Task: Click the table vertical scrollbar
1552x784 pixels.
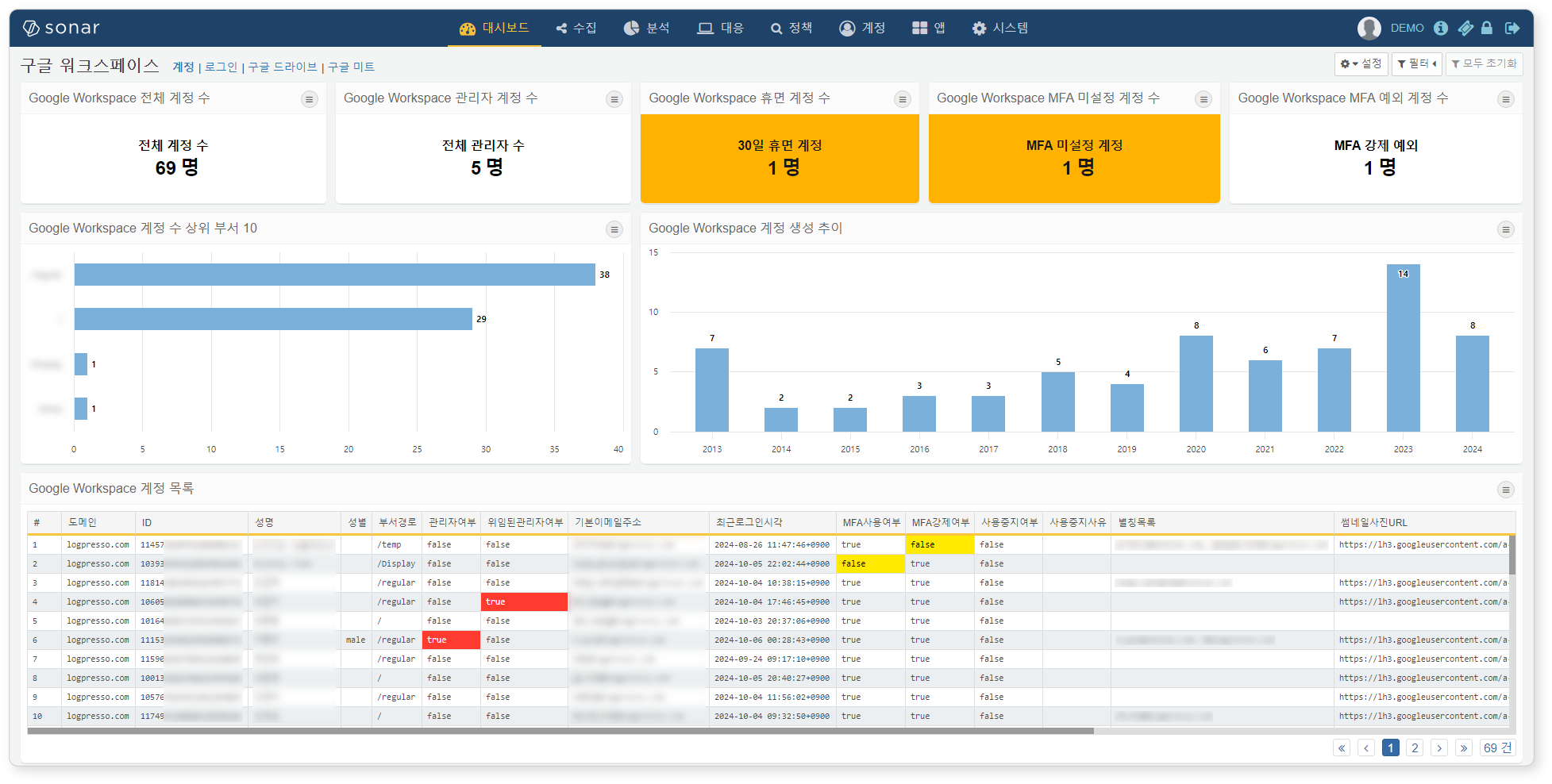Action: click(x=1512, y=555)
